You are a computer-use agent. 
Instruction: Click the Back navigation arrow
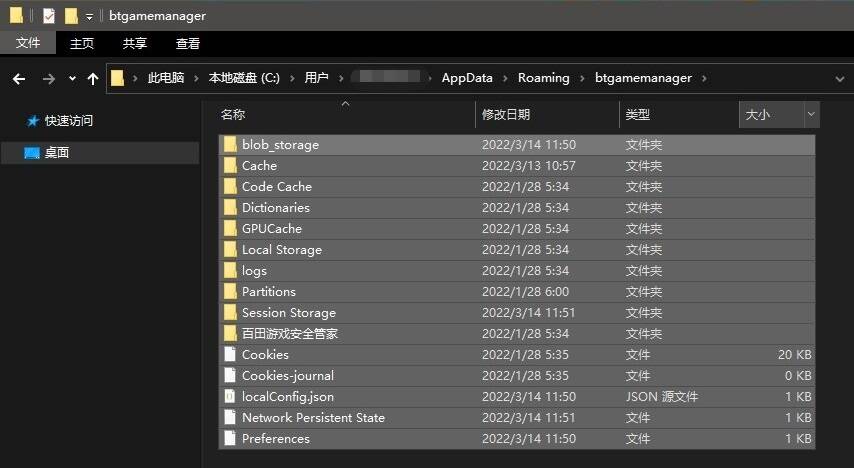pyautogui.click(x=19, y=78)
